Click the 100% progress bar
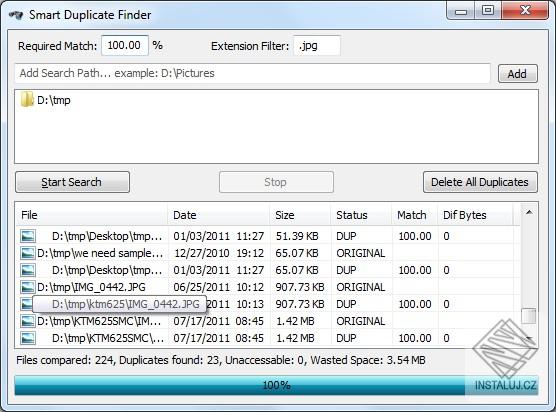Image resolution: width=556 pixels, height=412 pixels. pyautogui.click(x=276, y=385)
